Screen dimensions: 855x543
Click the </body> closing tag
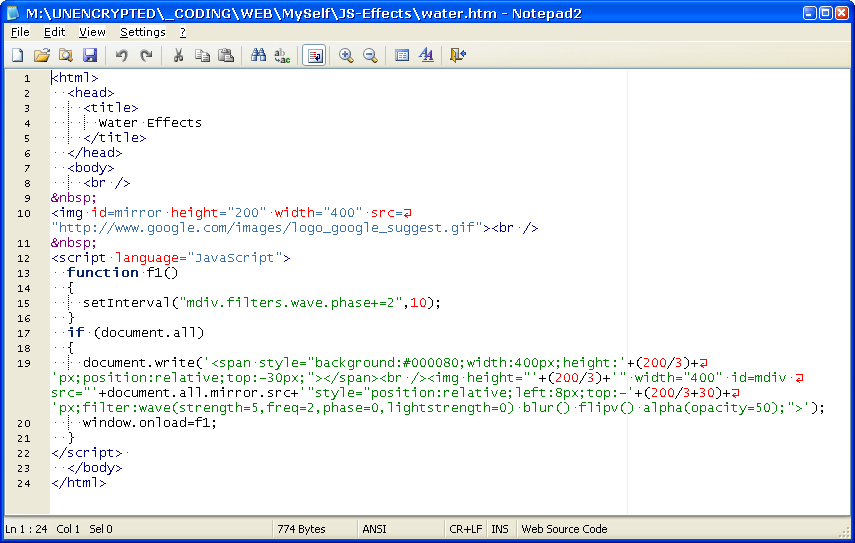(95, 468)
